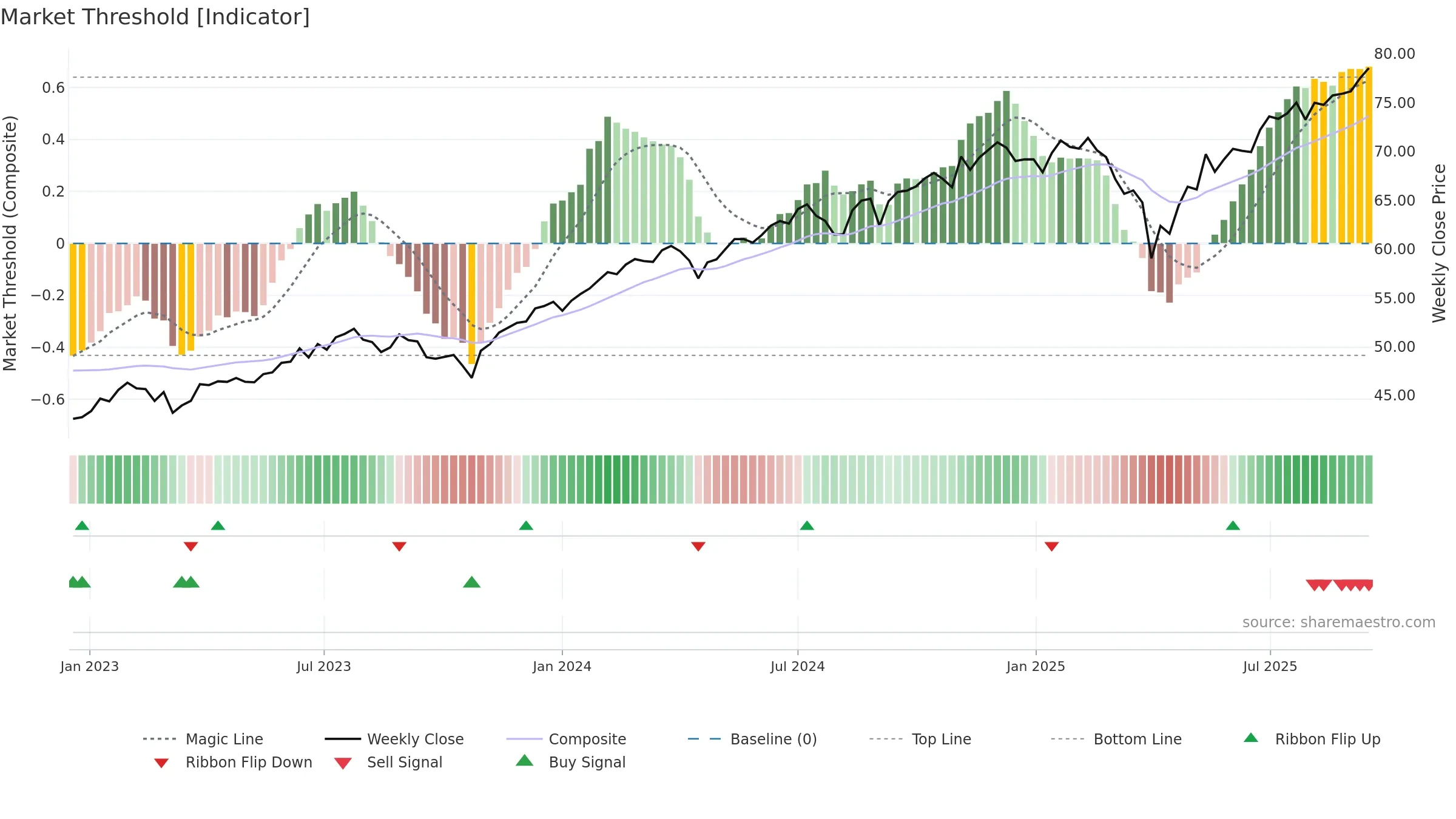Click the red Sell Signal legend triangle
The height and width of the screenshot is (819, 1456).
343,763
